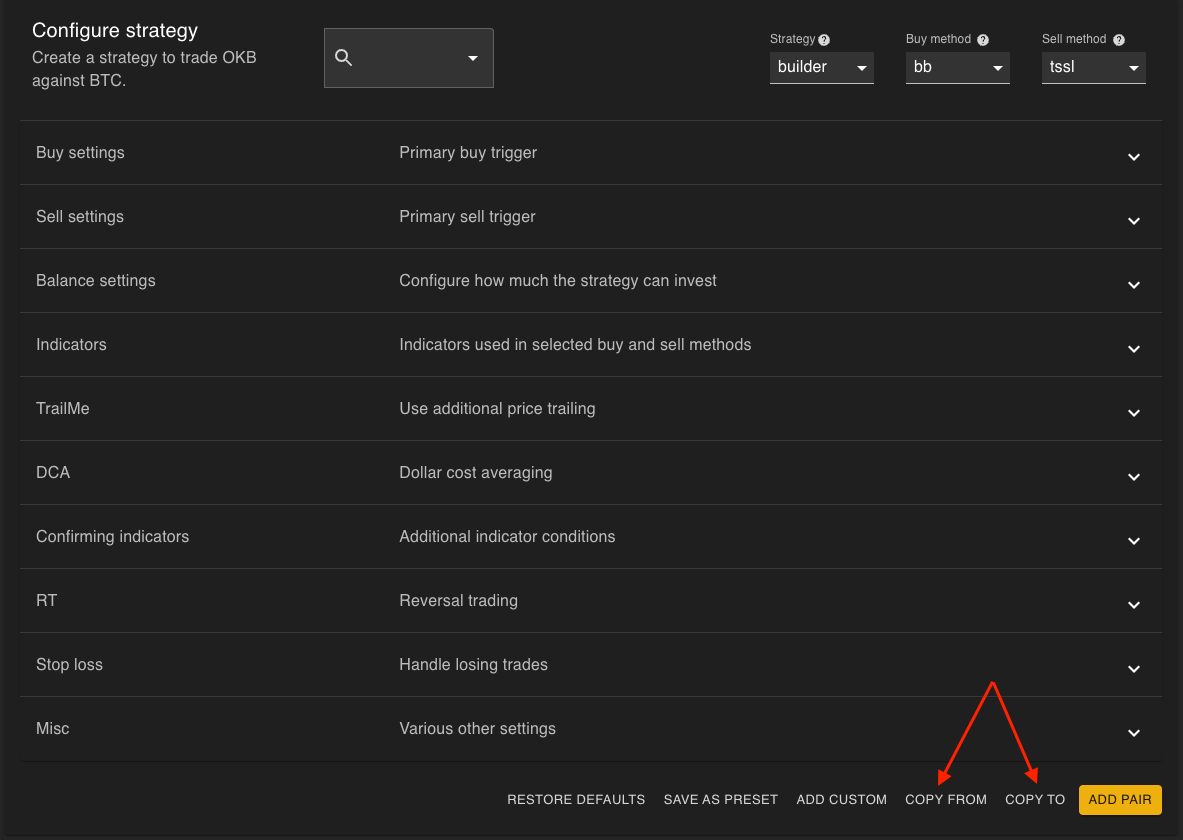Expand the Stop loss section

[x=1133, y=669]
